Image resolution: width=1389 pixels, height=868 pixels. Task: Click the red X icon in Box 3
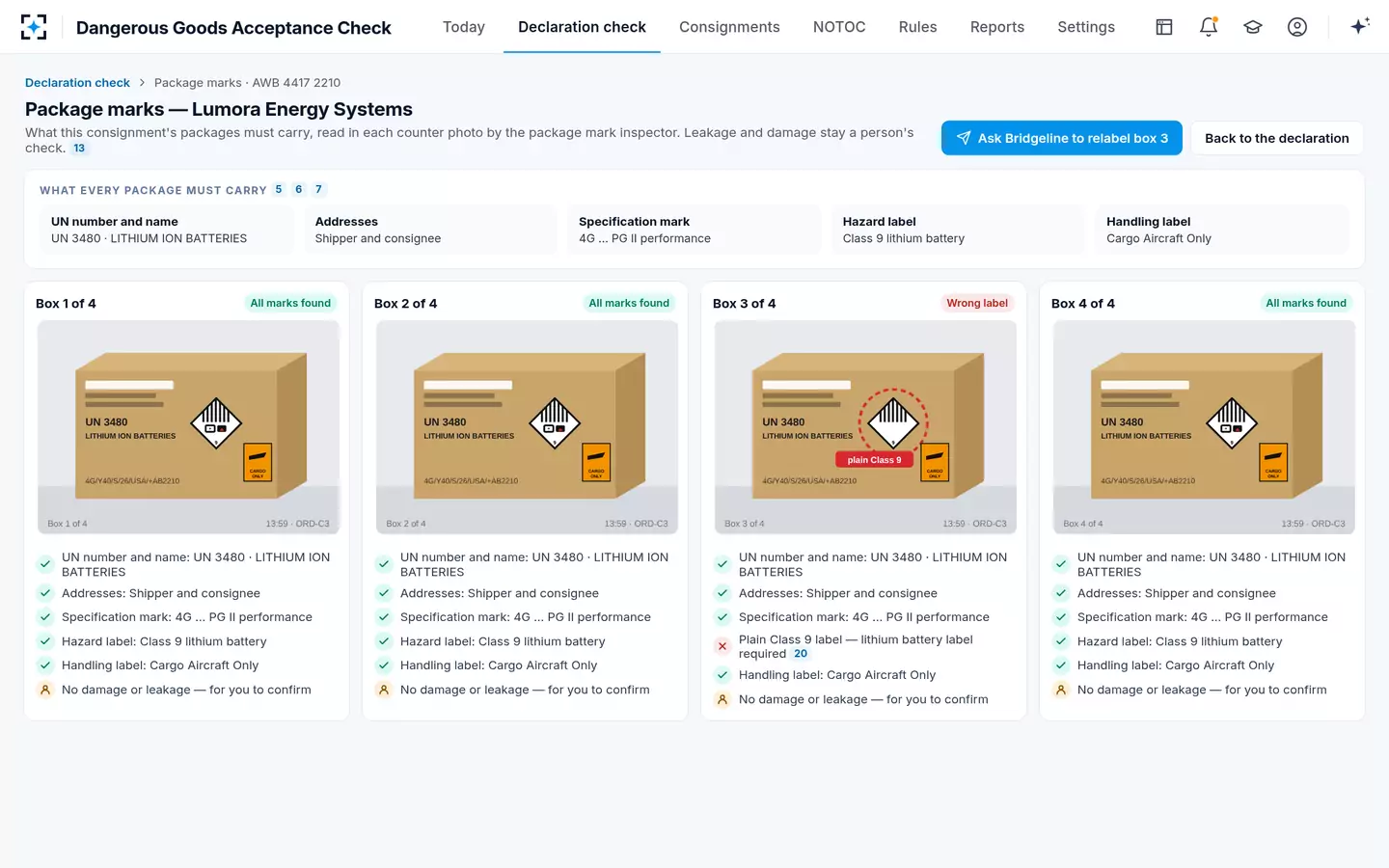(x=722, y=646)
